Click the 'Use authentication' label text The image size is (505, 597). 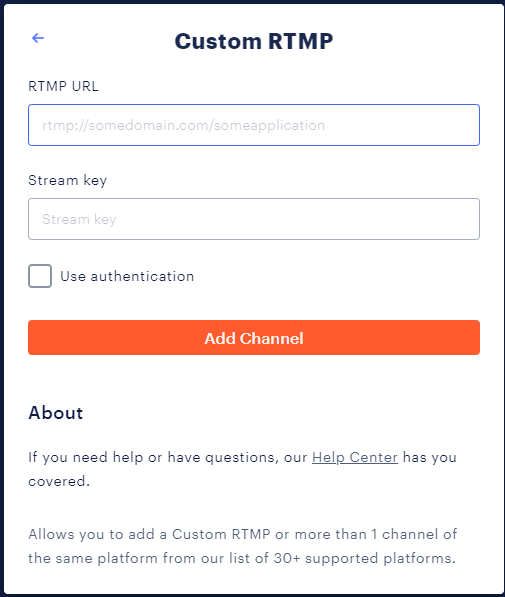pyautogui.click(x=127, y=276)
